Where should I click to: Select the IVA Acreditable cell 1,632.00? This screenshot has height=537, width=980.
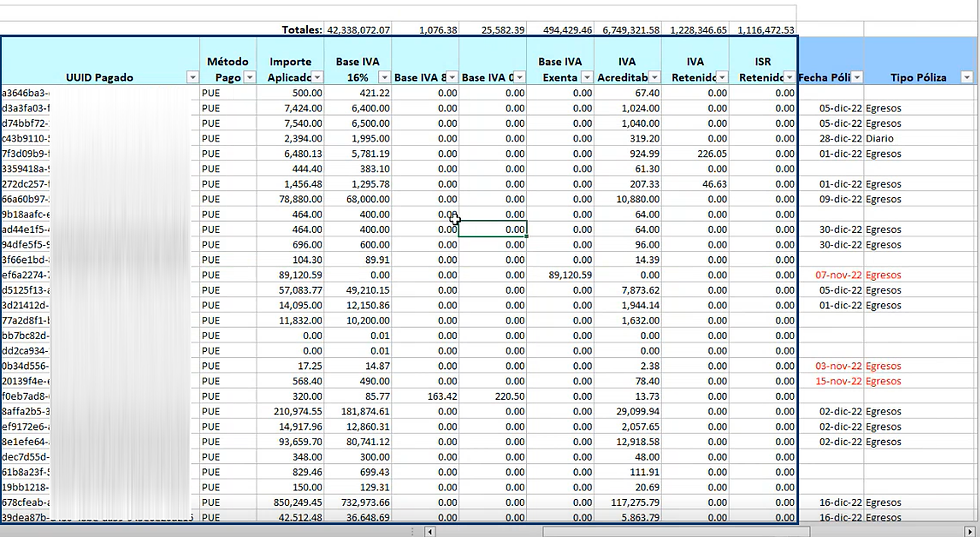pos(628,320)
